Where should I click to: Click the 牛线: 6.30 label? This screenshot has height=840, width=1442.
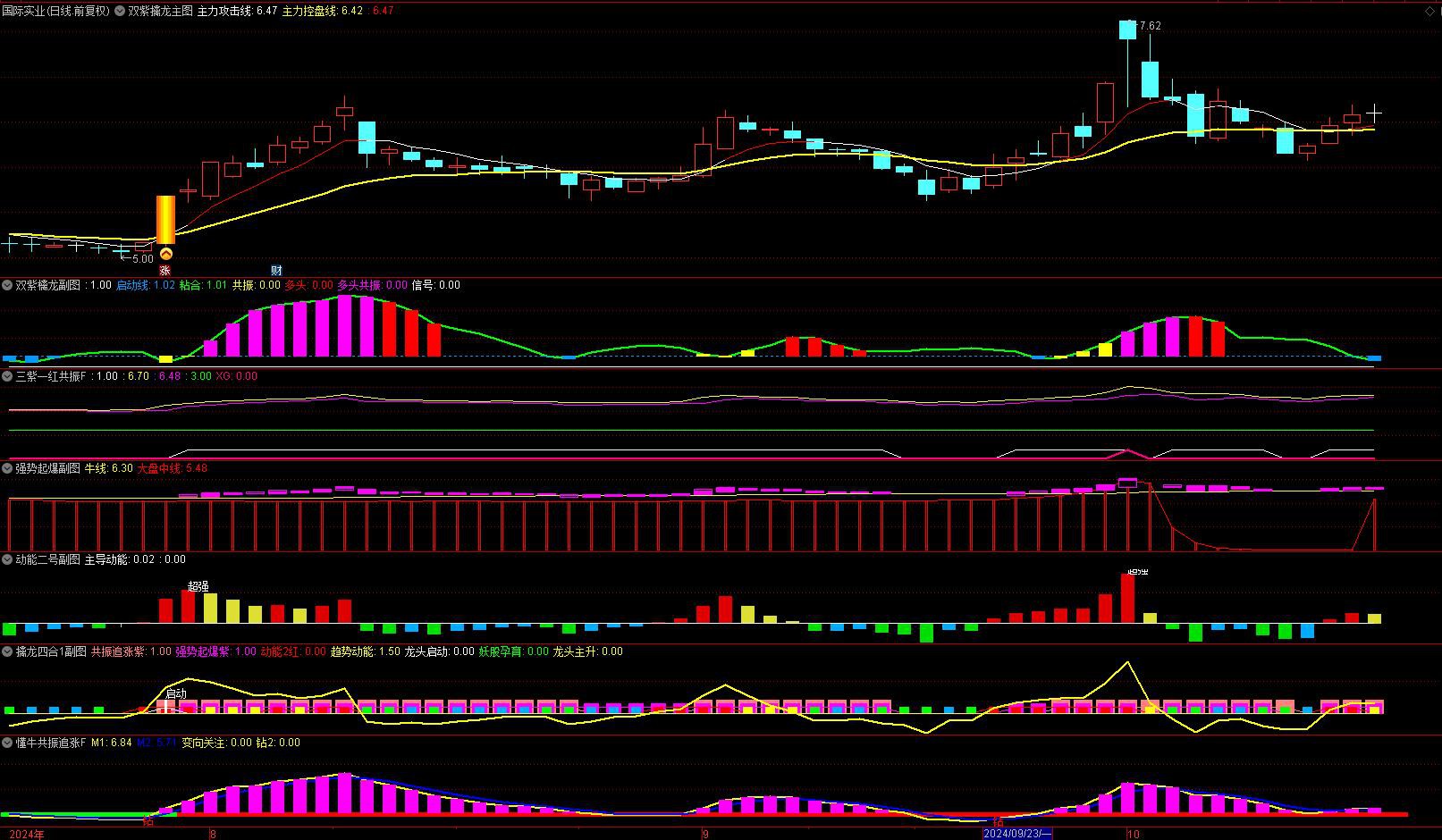(109, 468)
